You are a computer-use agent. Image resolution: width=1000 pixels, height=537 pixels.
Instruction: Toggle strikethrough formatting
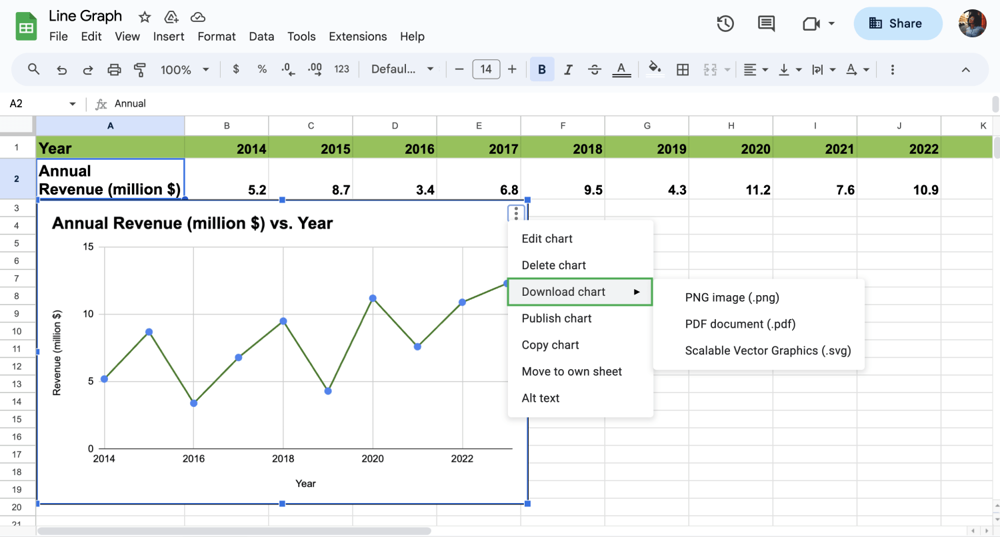[x=594, y=70]
